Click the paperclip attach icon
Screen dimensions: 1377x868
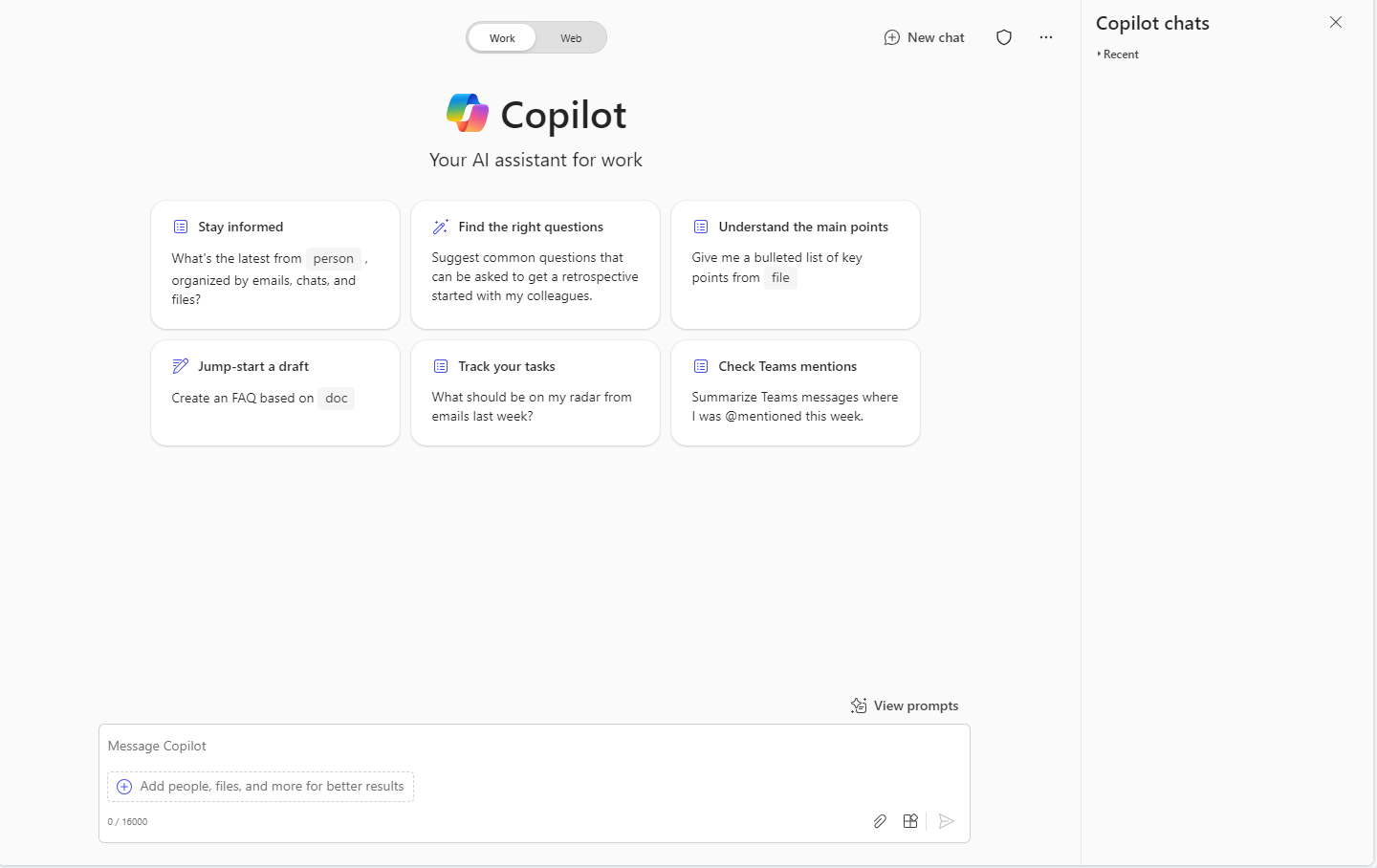[880, 821]
